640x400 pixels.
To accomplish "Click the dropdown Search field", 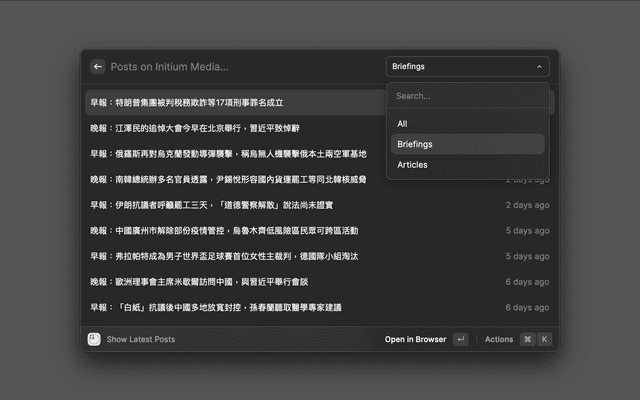I will click(x=466, y=96).
